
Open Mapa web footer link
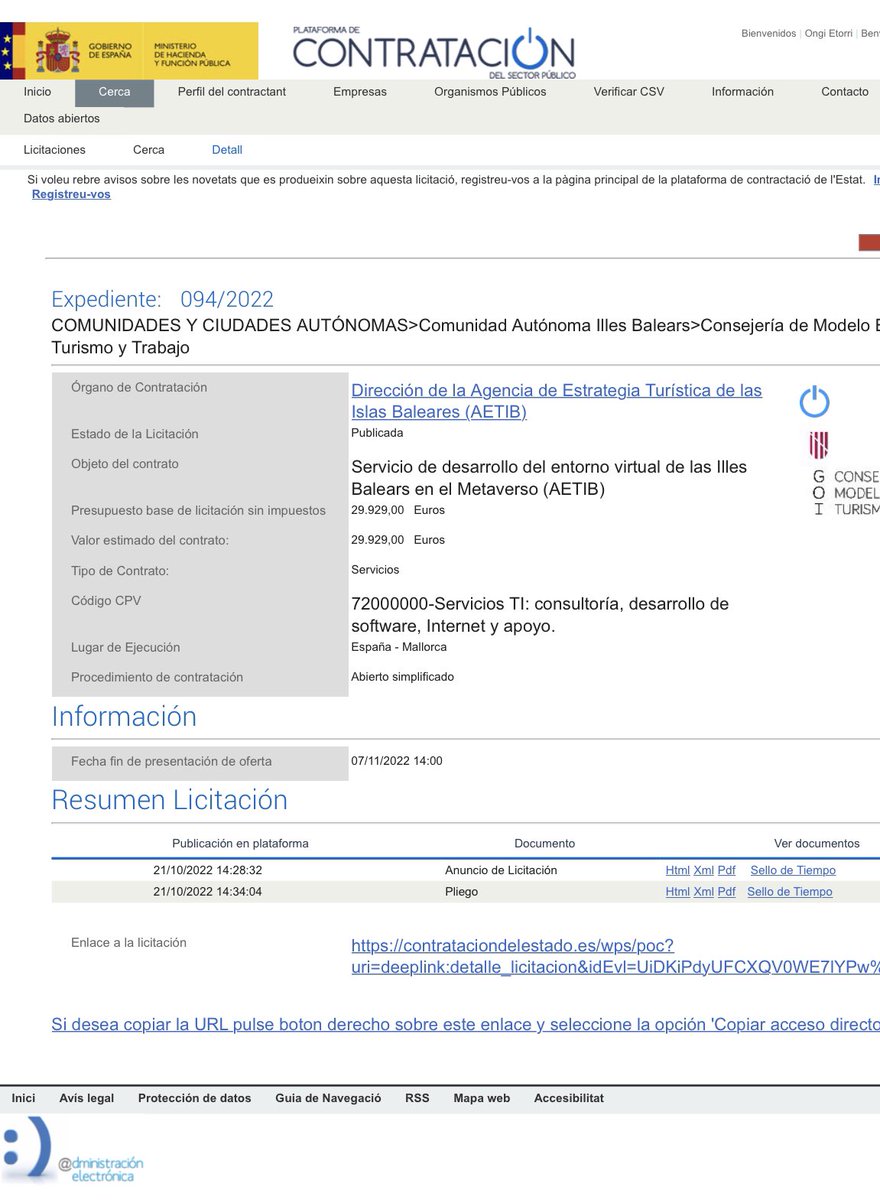(482, 1099)
